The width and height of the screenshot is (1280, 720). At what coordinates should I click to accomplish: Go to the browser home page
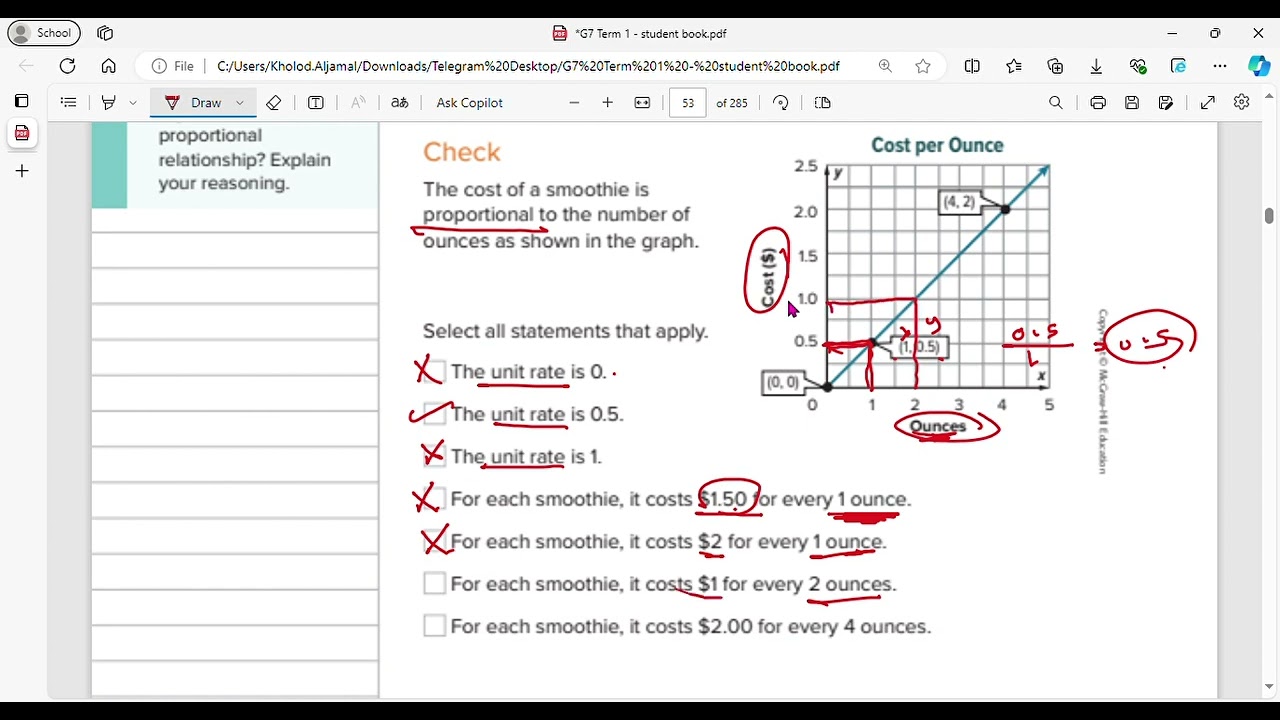(x=109, y=66)
